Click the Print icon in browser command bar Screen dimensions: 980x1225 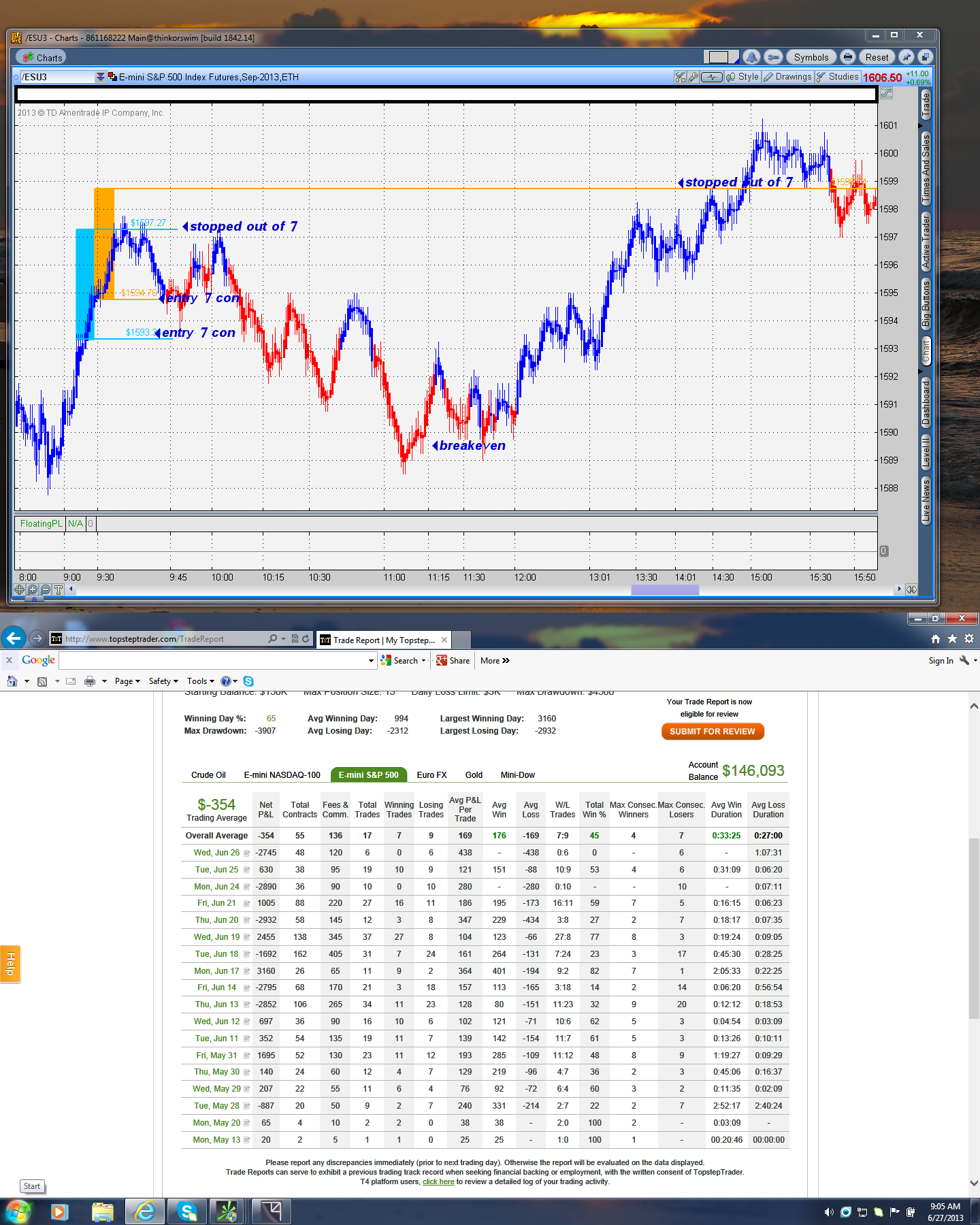point(90,681)
